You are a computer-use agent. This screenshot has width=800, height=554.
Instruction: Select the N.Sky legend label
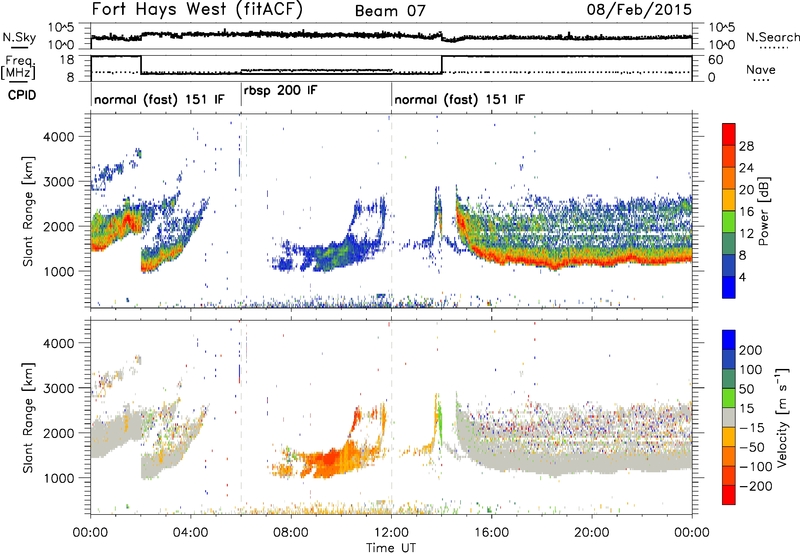click(19, 37)
